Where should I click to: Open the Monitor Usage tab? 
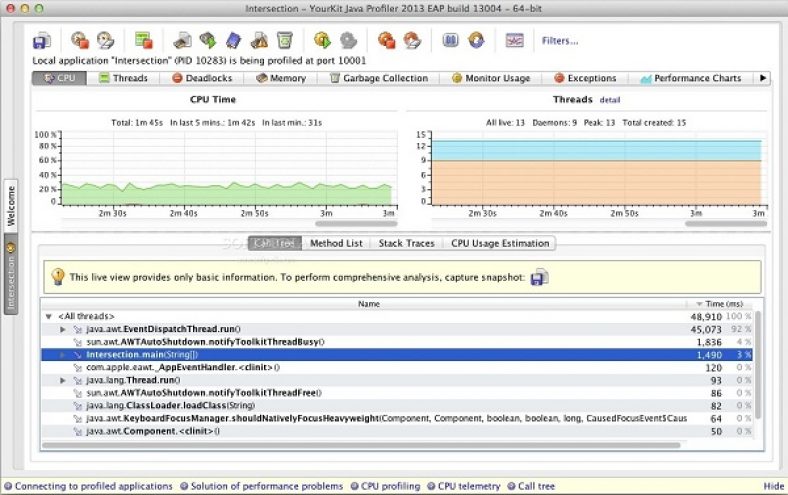[x=491, y=78]
